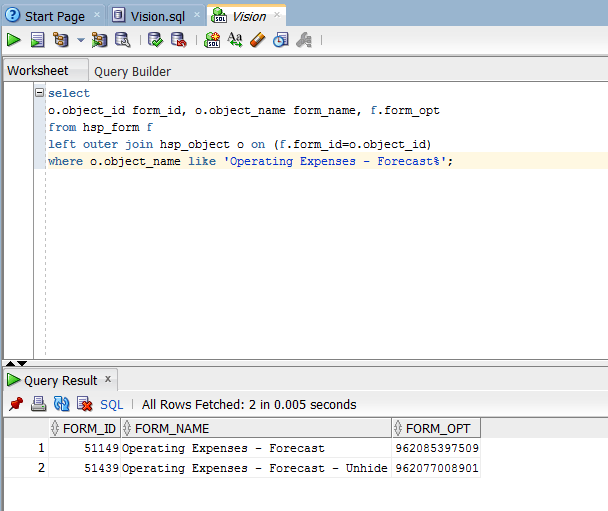Click the Autotrace icon
Screen dimensions: 608x511
(99, 40)
